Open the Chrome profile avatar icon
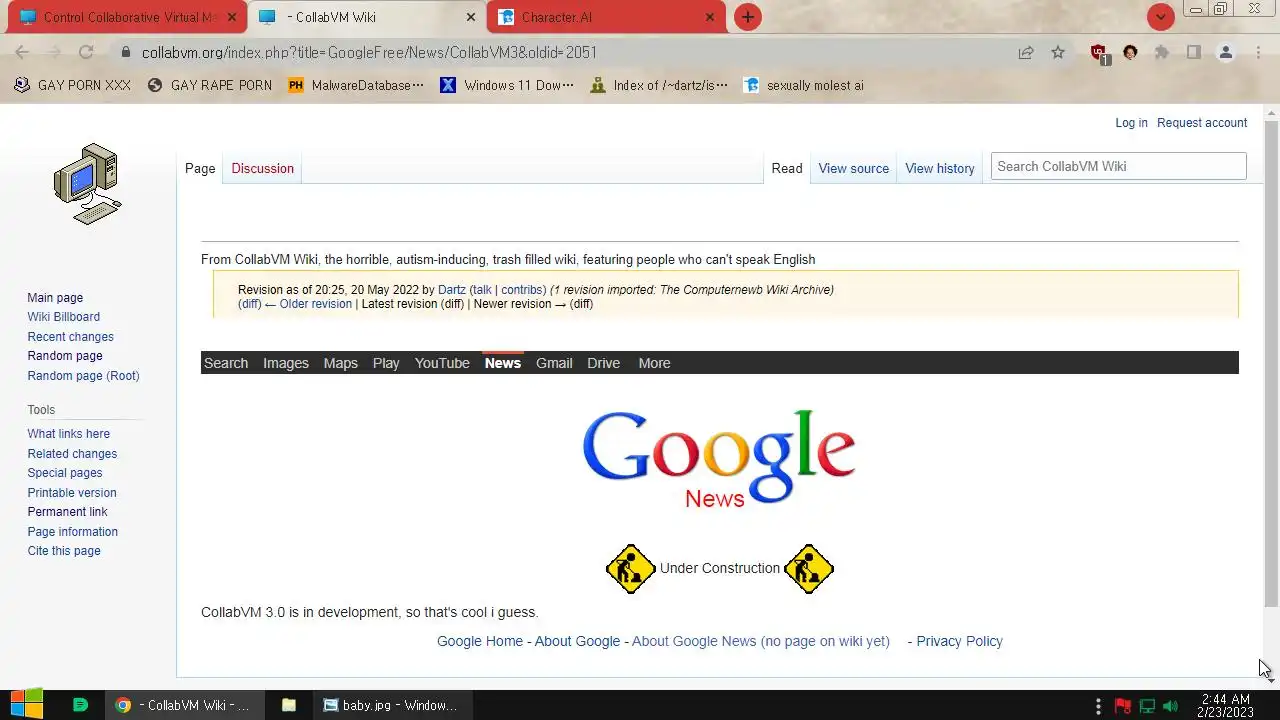Image resolution: width=1280 pixels, height=720 pixels. pyautogui.click(x=1225, y=52)
